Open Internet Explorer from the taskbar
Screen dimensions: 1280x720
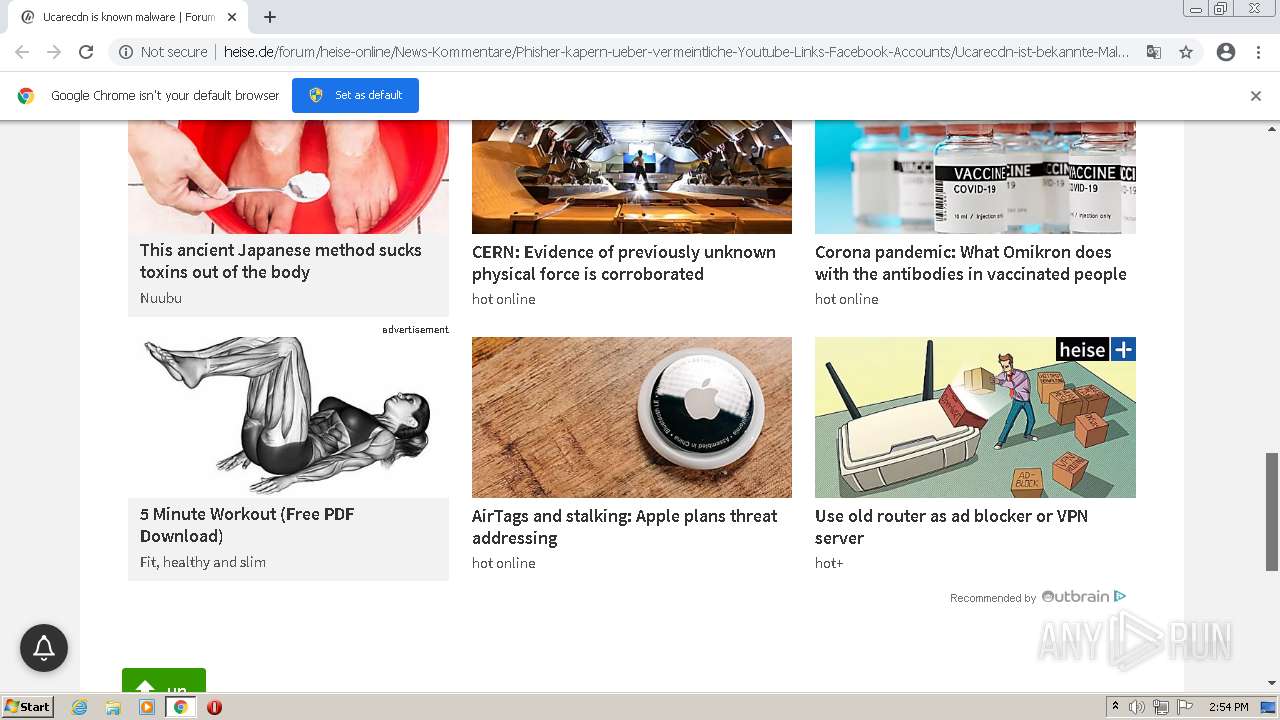pos(80,707)
